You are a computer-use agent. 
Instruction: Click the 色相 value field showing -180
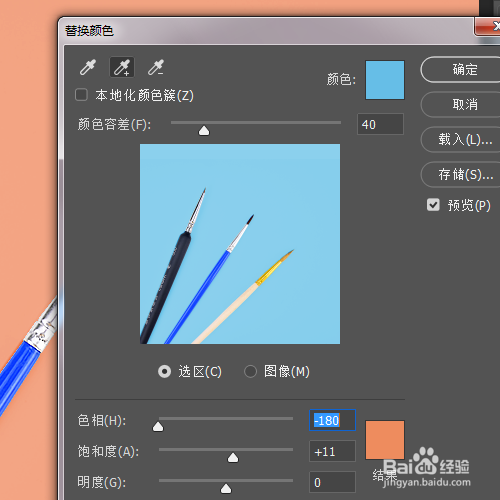coord(333,420)
